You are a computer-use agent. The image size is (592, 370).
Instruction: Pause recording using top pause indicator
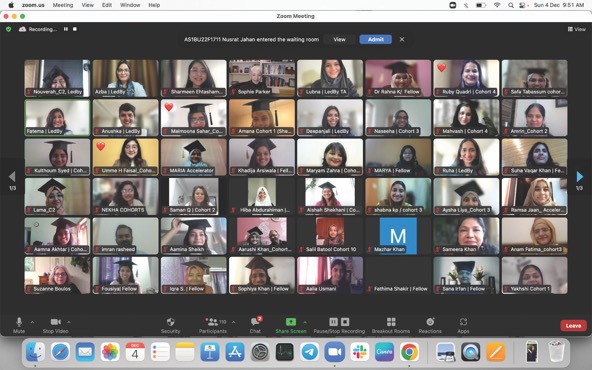tap(66, 29)
